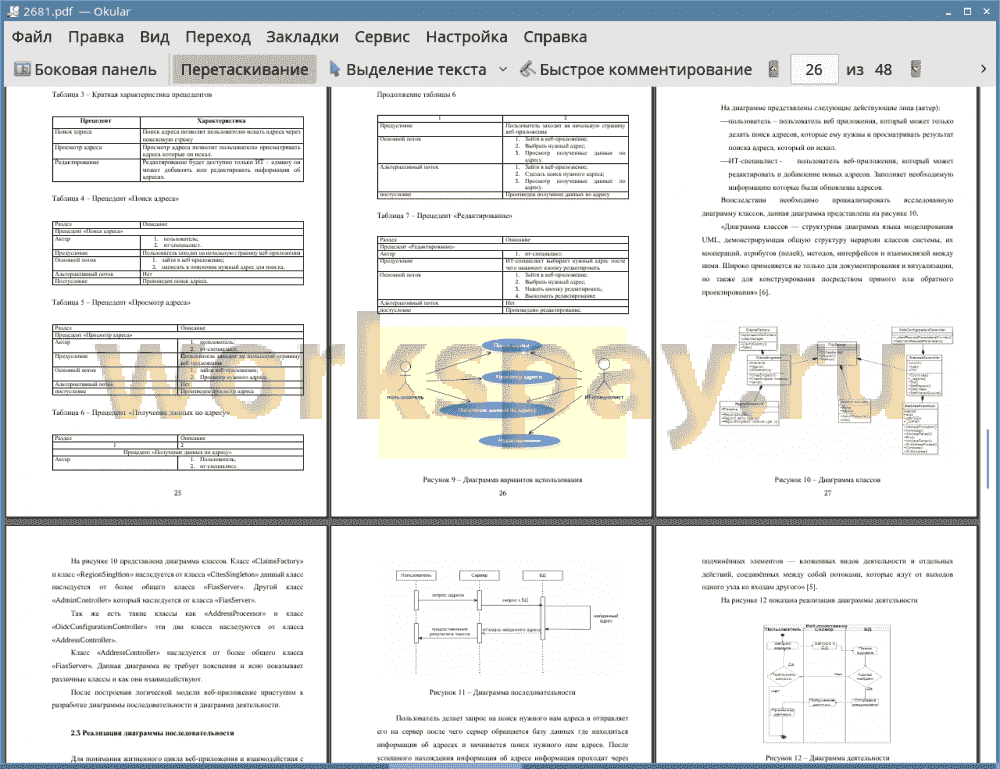Click the 'Сервер' box in the sequence diagram

click(x=480, y=575)
